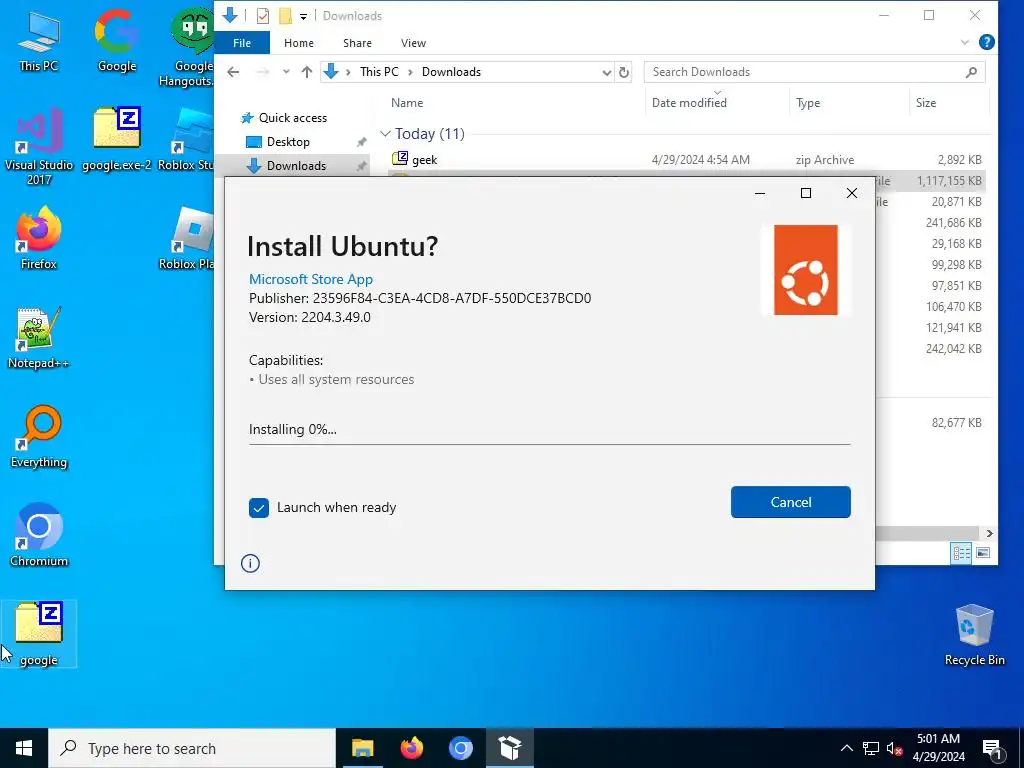This screenshot has height=768, width=1024.
Task: Click the info icon in installer dialog
Action: tap(250, 563)
